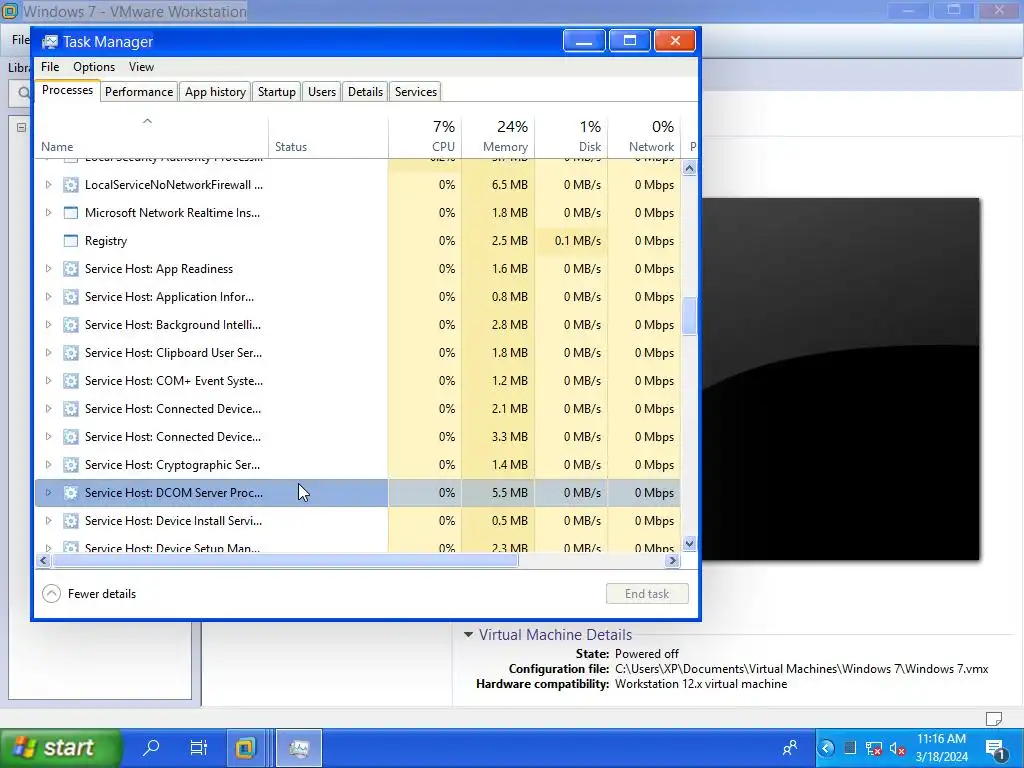Switch to the Users tab
The height and width of the screenshot is (768, 1024).
322,92
